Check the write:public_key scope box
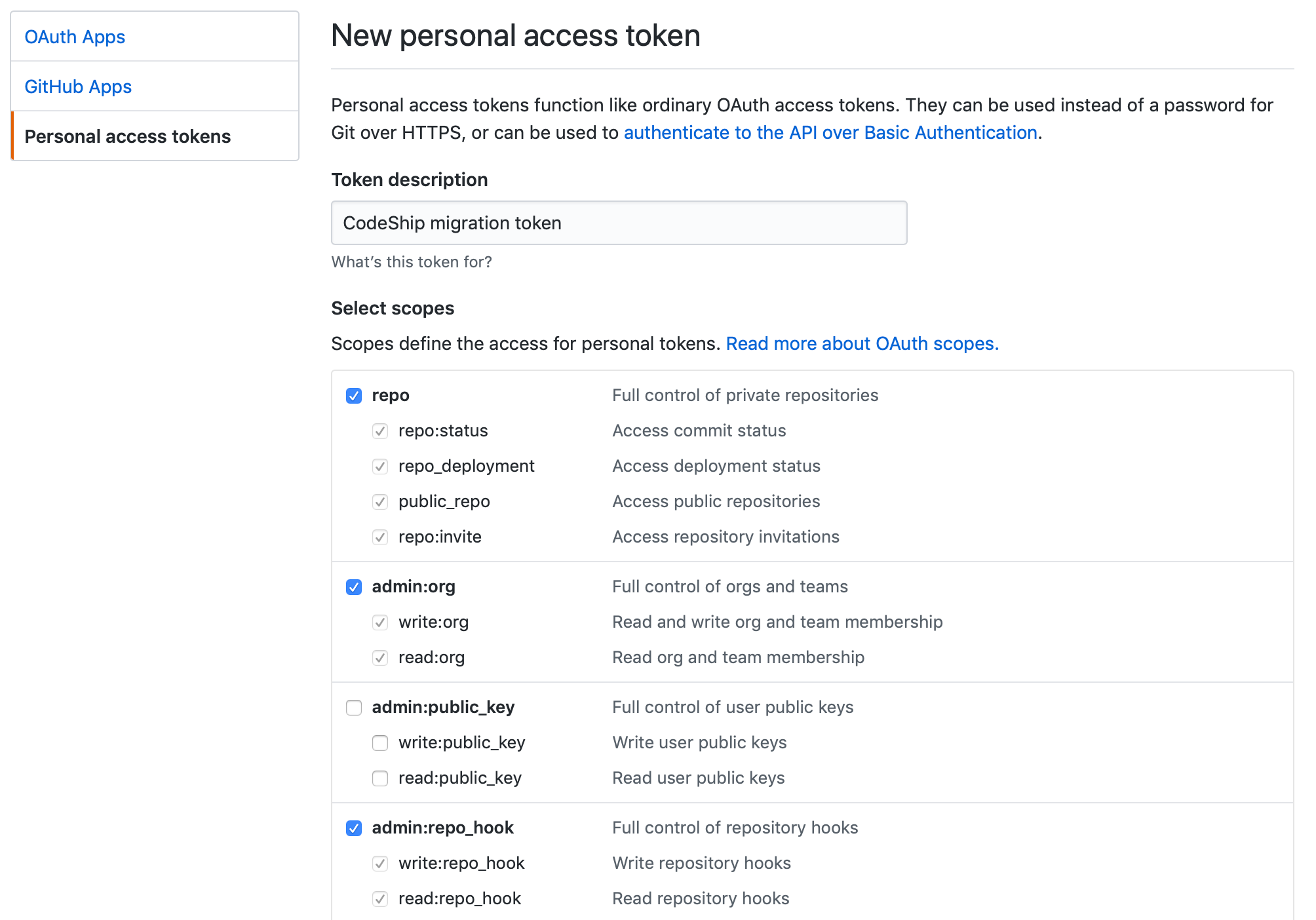Image resolution: width=1316 pixels, height=920 pixels. [380, 743]
